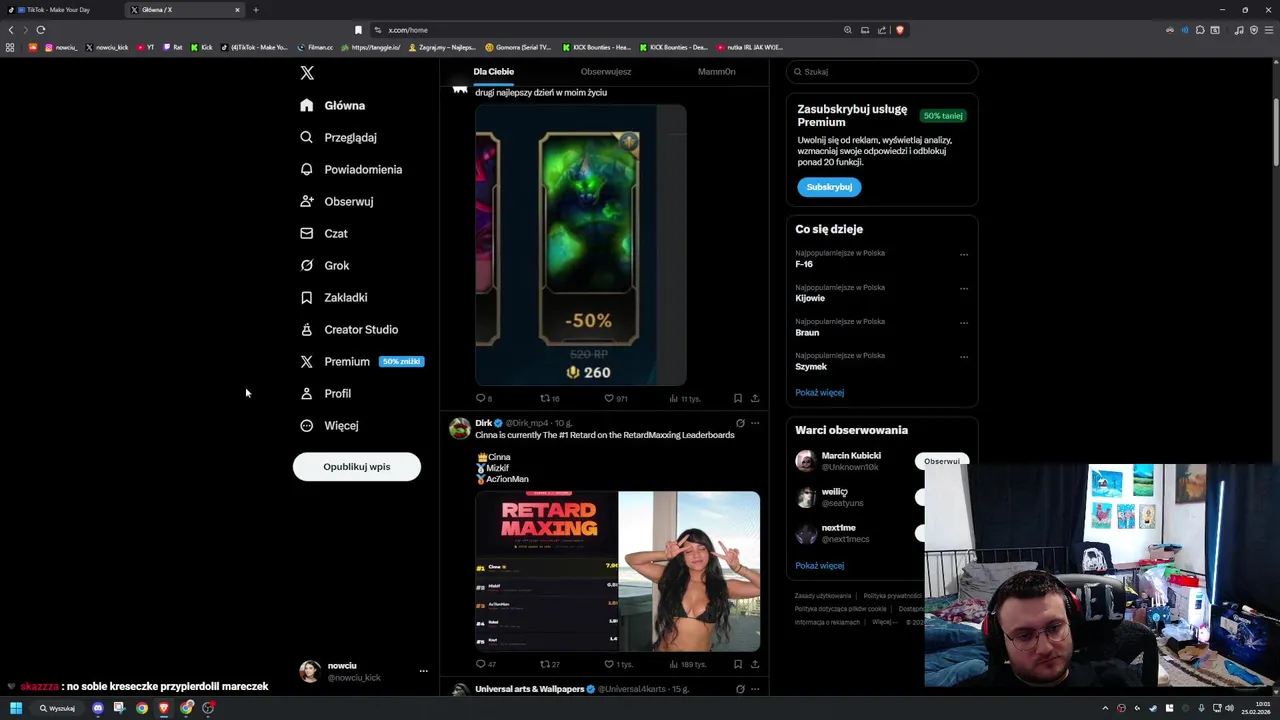Screen dimensions: 1280x720
Task: Follow Marcin Kubicki with Obserwuj button
Action: 941,461
